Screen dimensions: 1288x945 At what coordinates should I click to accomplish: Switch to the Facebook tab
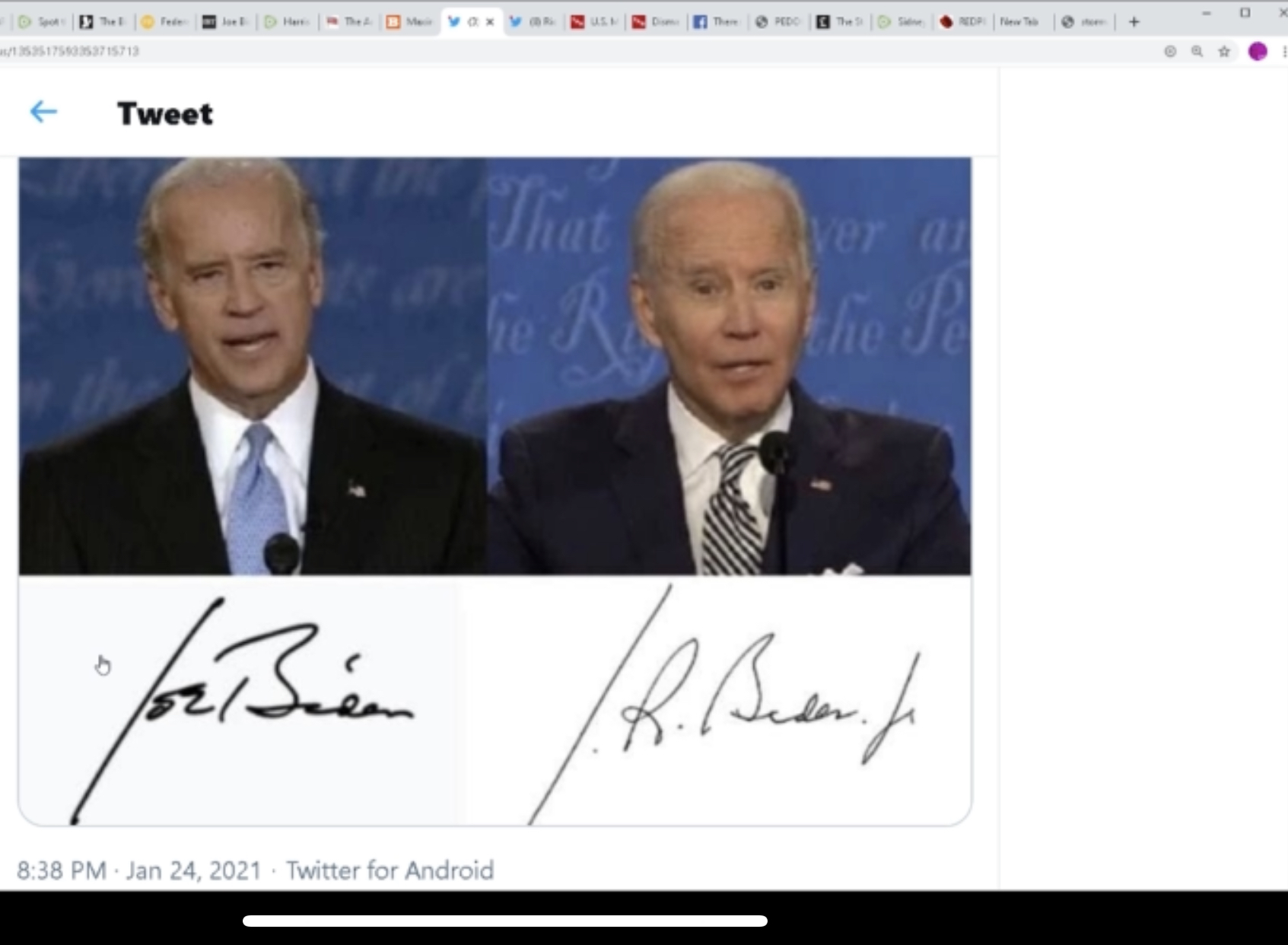(717, 22)
